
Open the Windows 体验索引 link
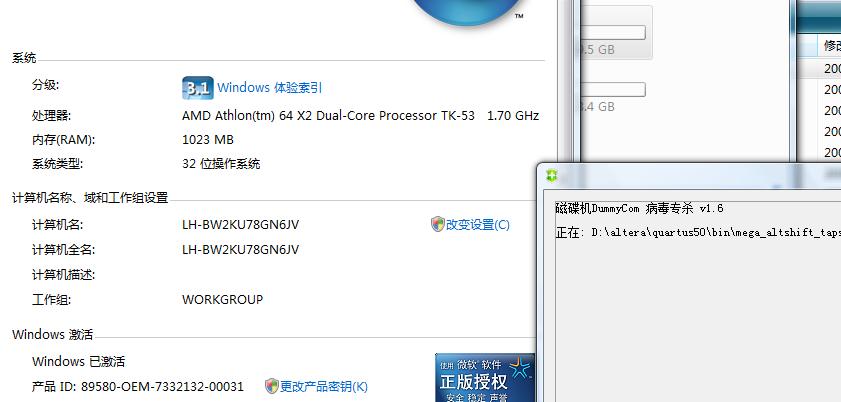[x=269, y=88]
